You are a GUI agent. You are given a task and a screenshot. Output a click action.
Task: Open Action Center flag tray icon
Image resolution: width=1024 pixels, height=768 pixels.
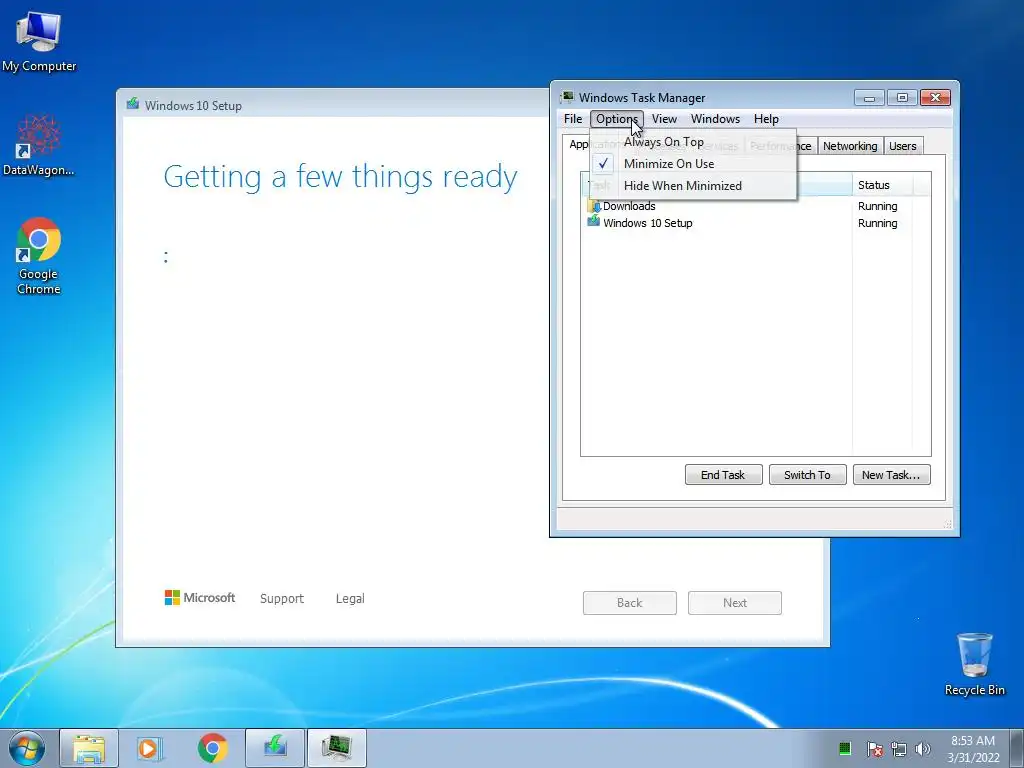click(874, 748)
